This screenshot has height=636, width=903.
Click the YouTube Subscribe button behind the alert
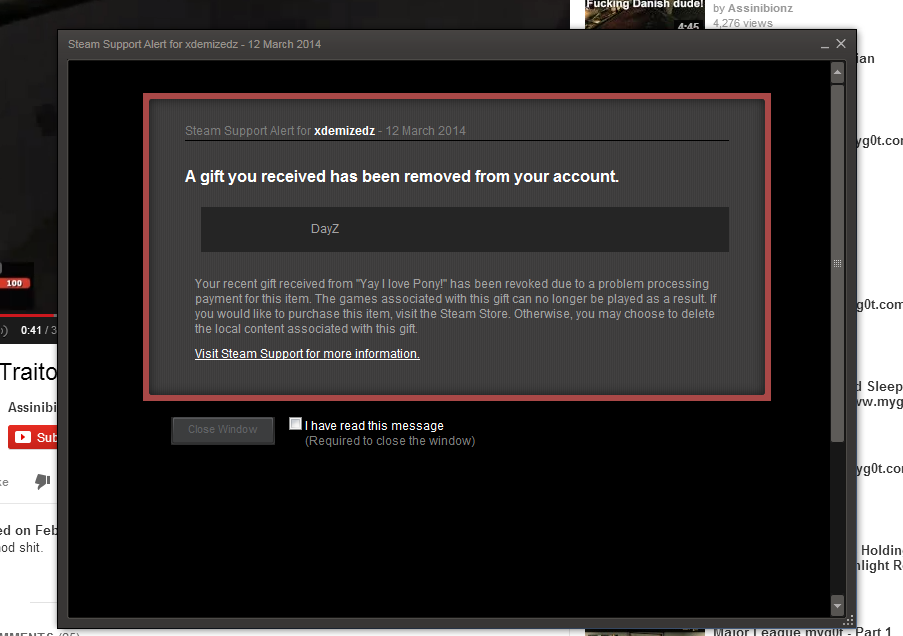33,437
